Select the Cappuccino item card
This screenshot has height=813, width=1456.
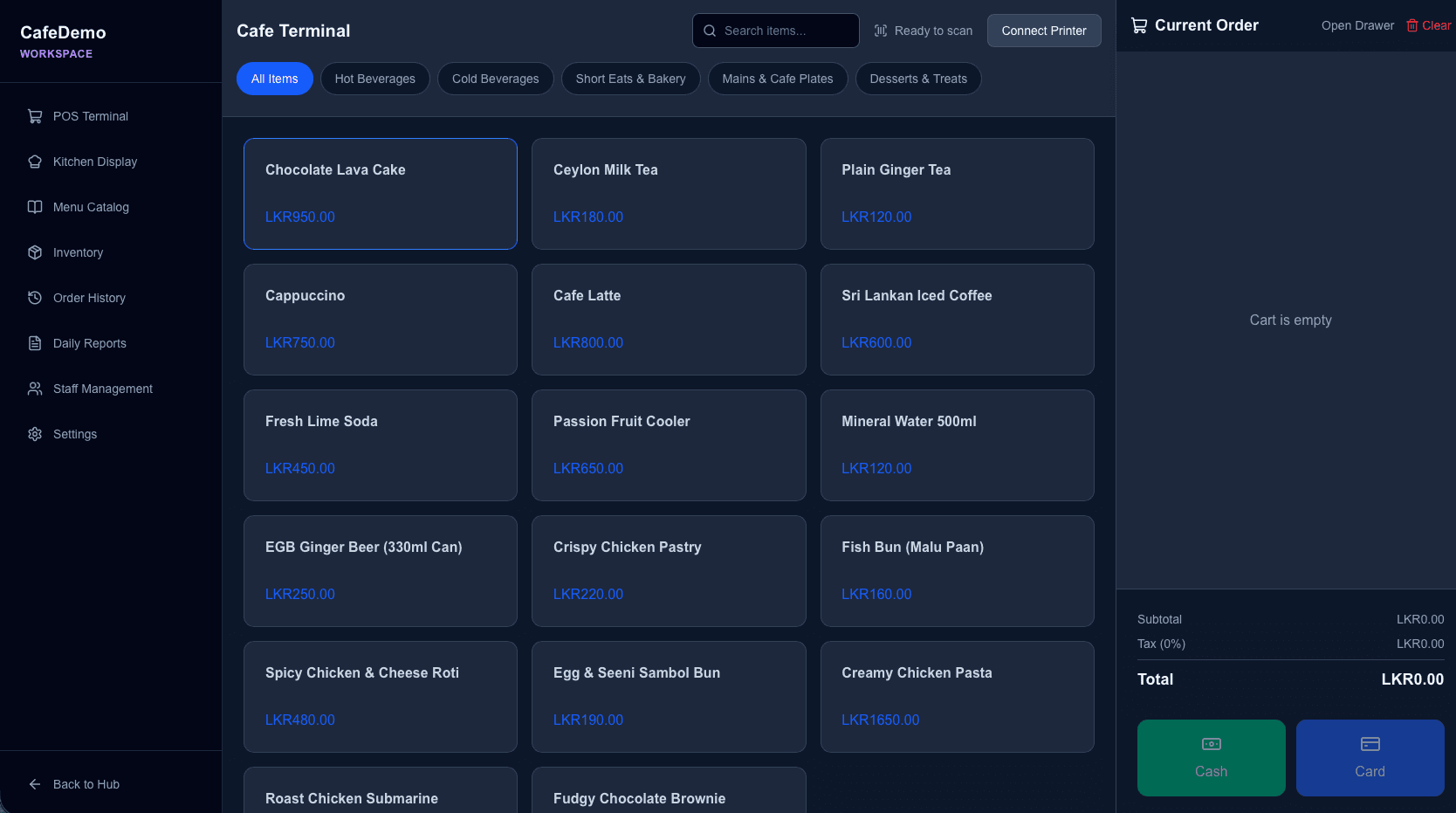click(381, 320)
